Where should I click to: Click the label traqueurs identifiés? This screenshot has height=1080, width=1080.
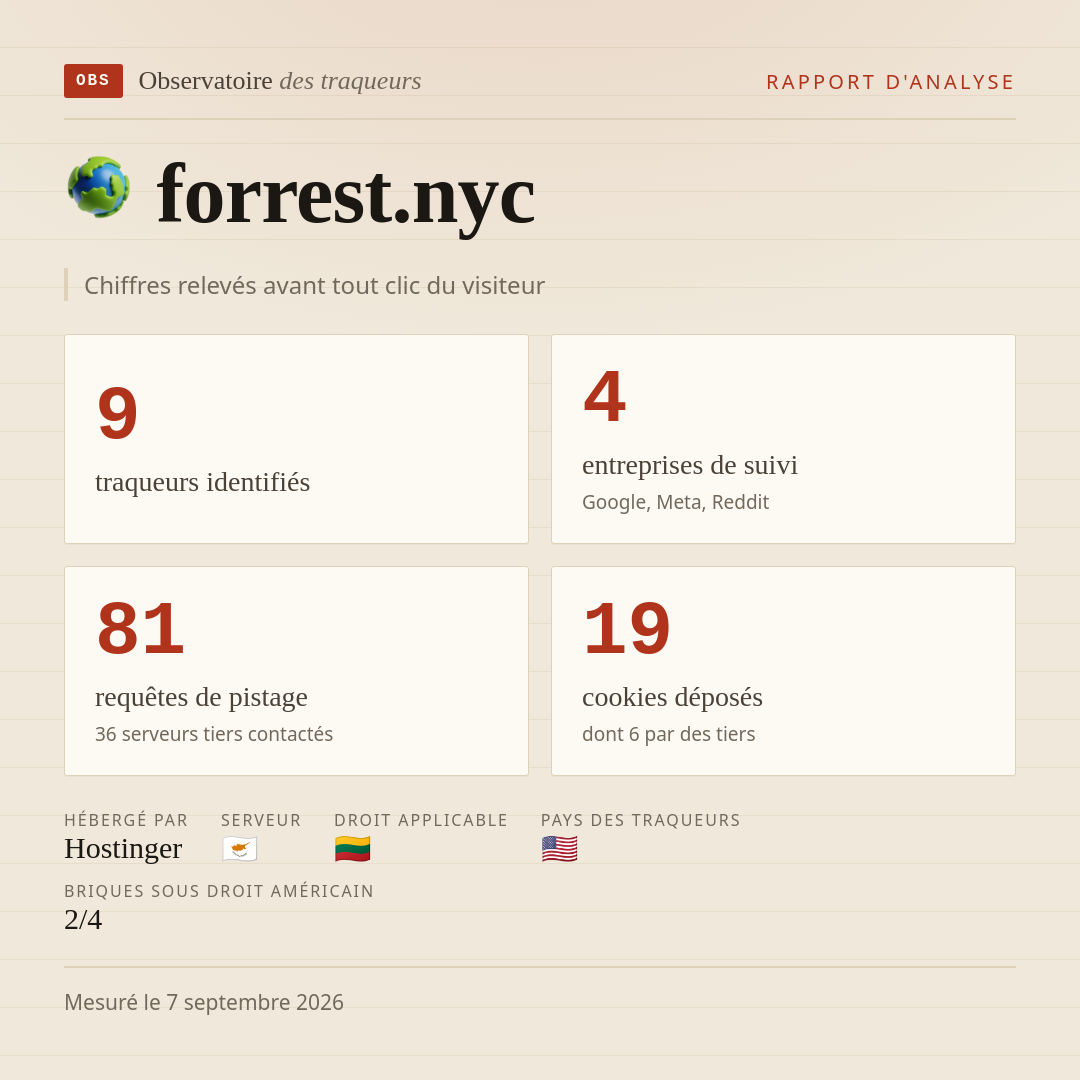coord(202,481)
